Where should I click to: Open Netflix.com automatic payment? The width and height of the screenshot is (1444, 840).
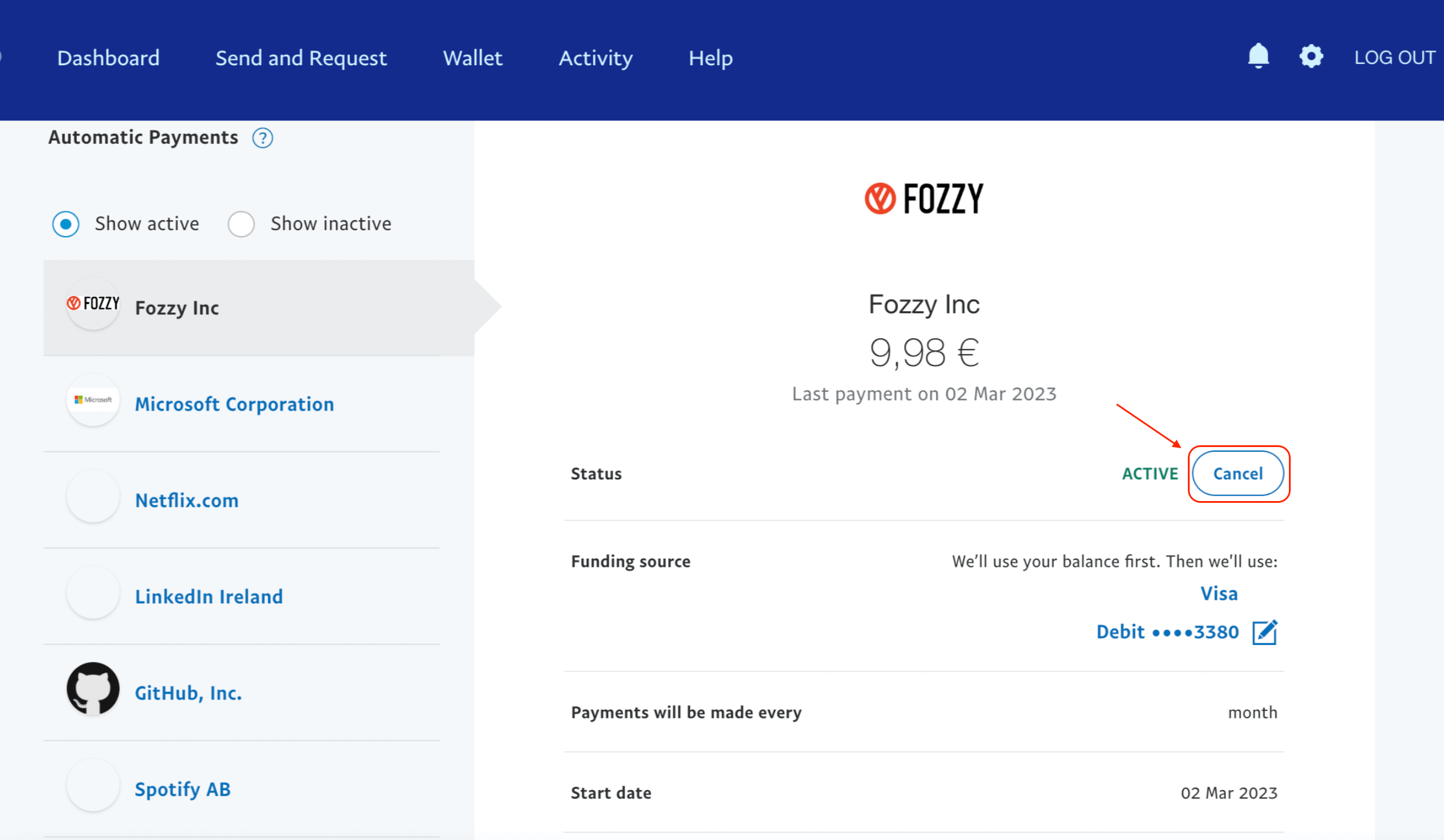187,500
